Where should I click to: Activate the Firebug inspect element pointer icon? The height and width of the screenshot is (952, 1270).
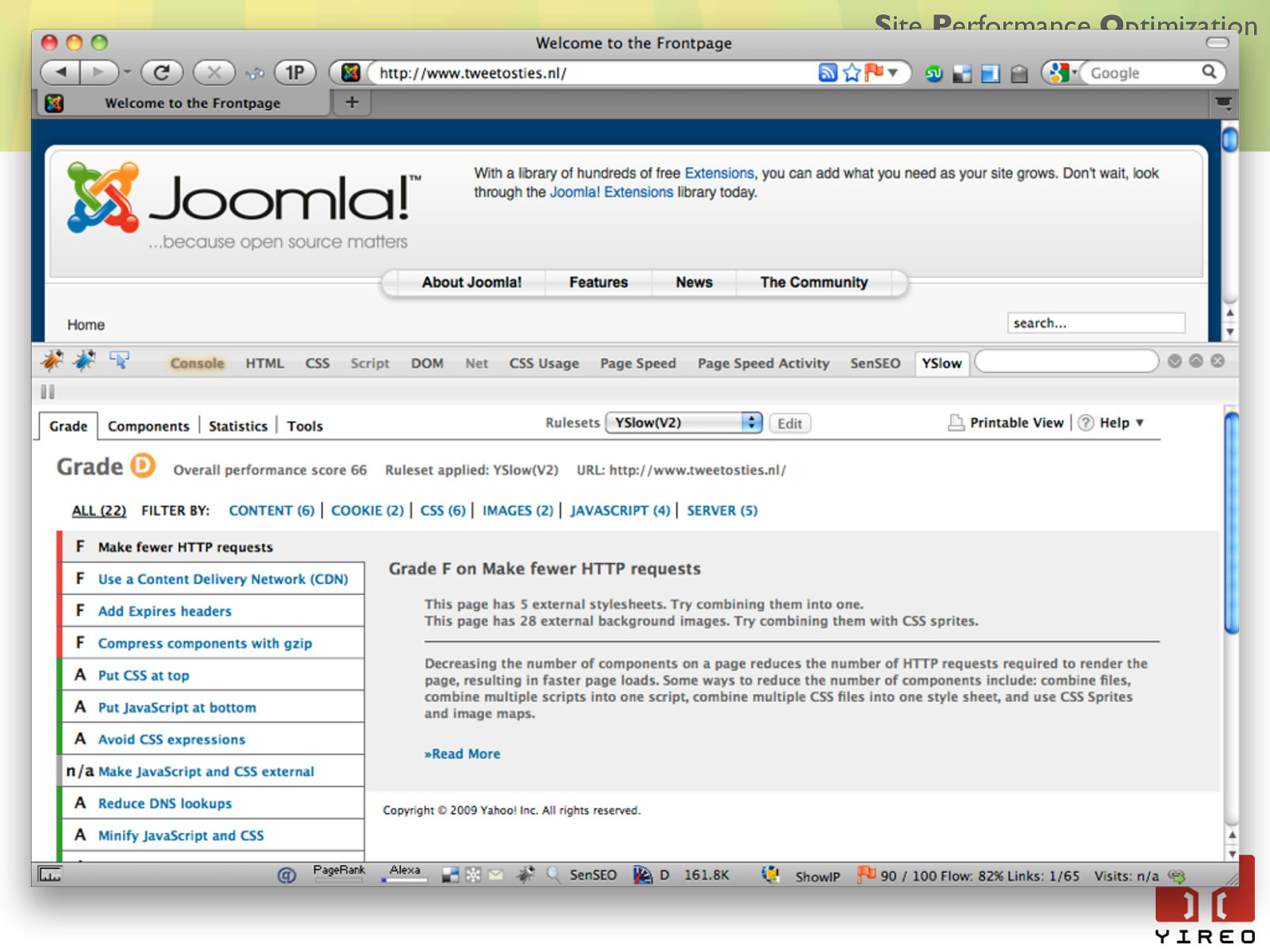(120, 361)
